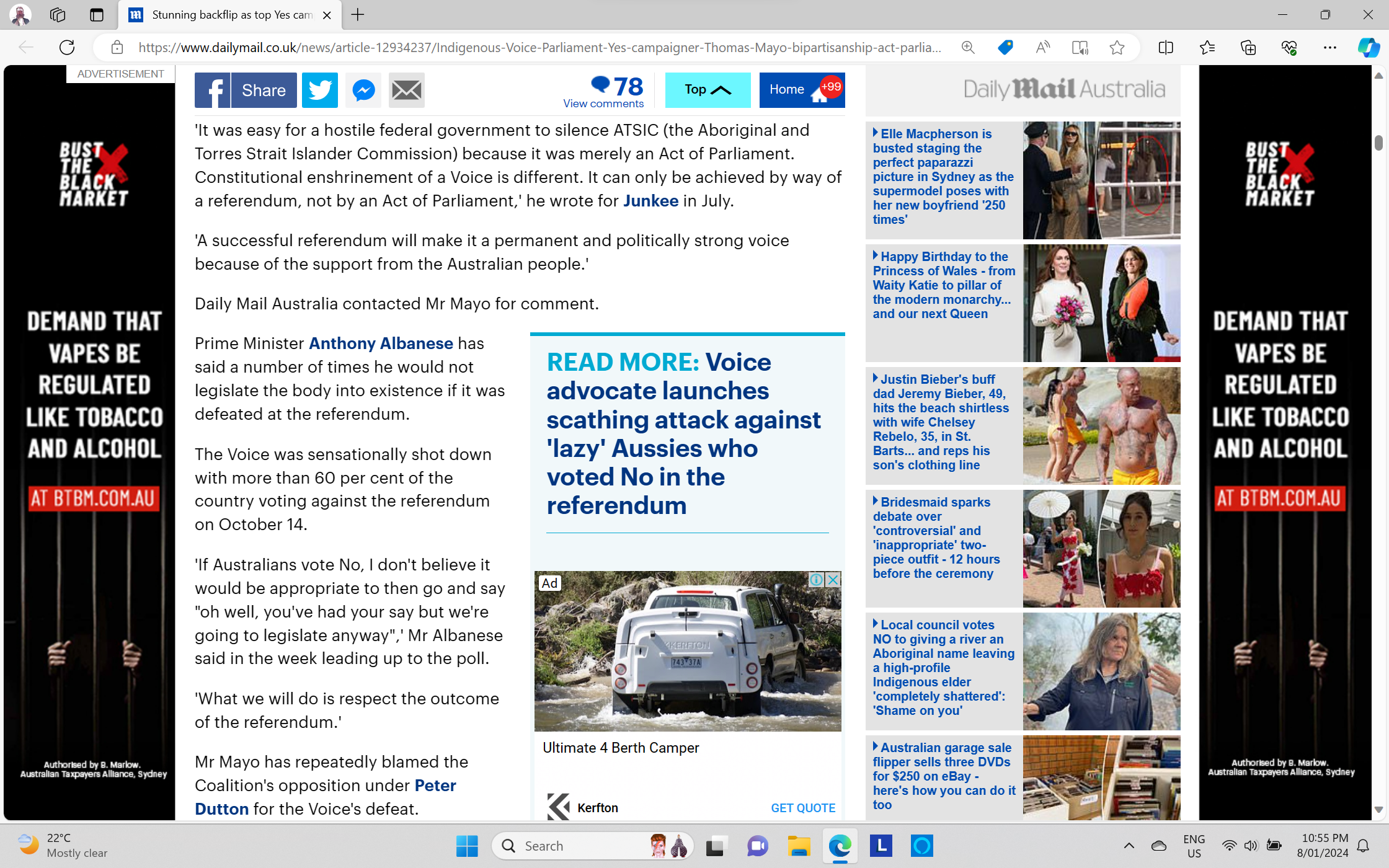Screen dimensions: 1389x868
Task: Toggle Edge split screen view
Action: pyautogui.click(x=1166, y=48)
